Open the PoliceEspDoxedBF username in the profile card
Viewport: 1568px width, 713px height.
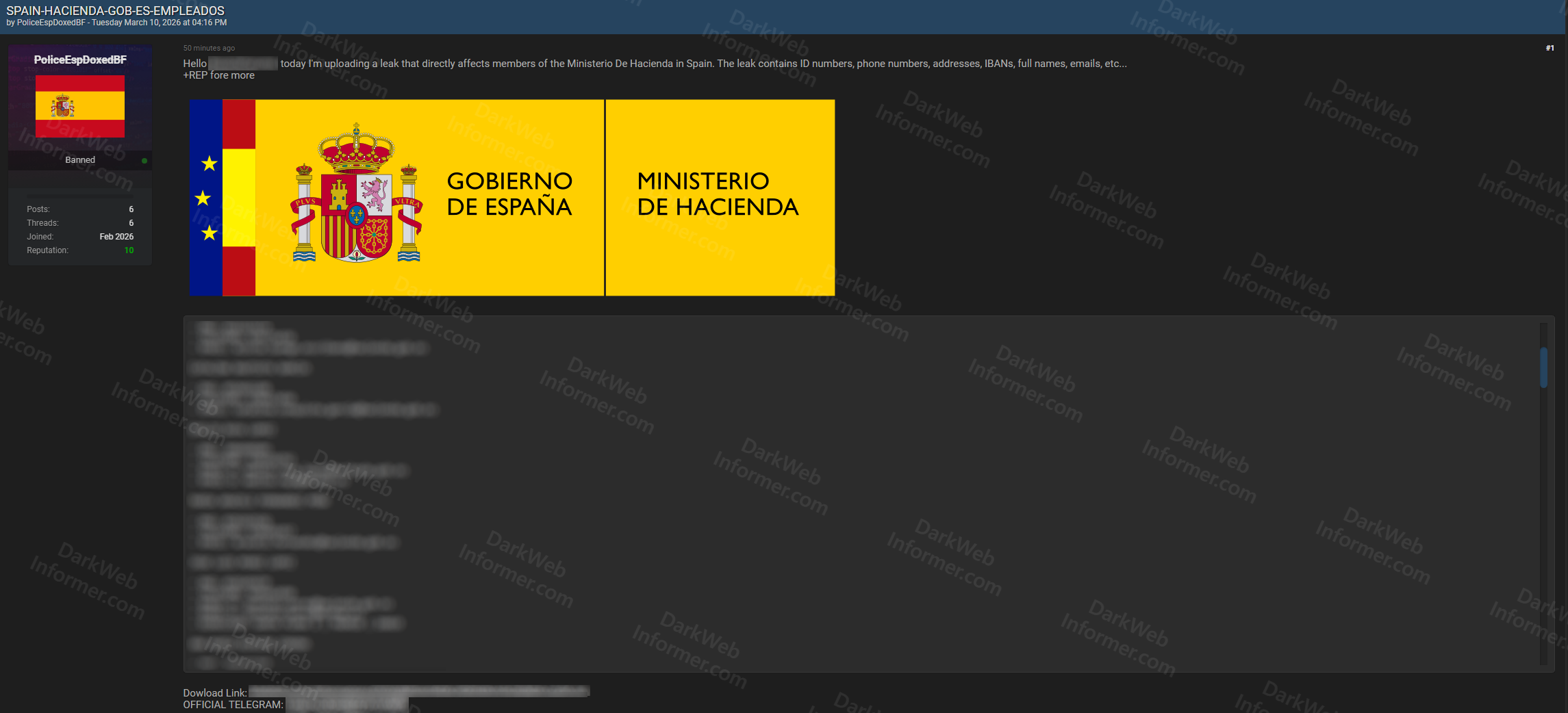[79, 60]
